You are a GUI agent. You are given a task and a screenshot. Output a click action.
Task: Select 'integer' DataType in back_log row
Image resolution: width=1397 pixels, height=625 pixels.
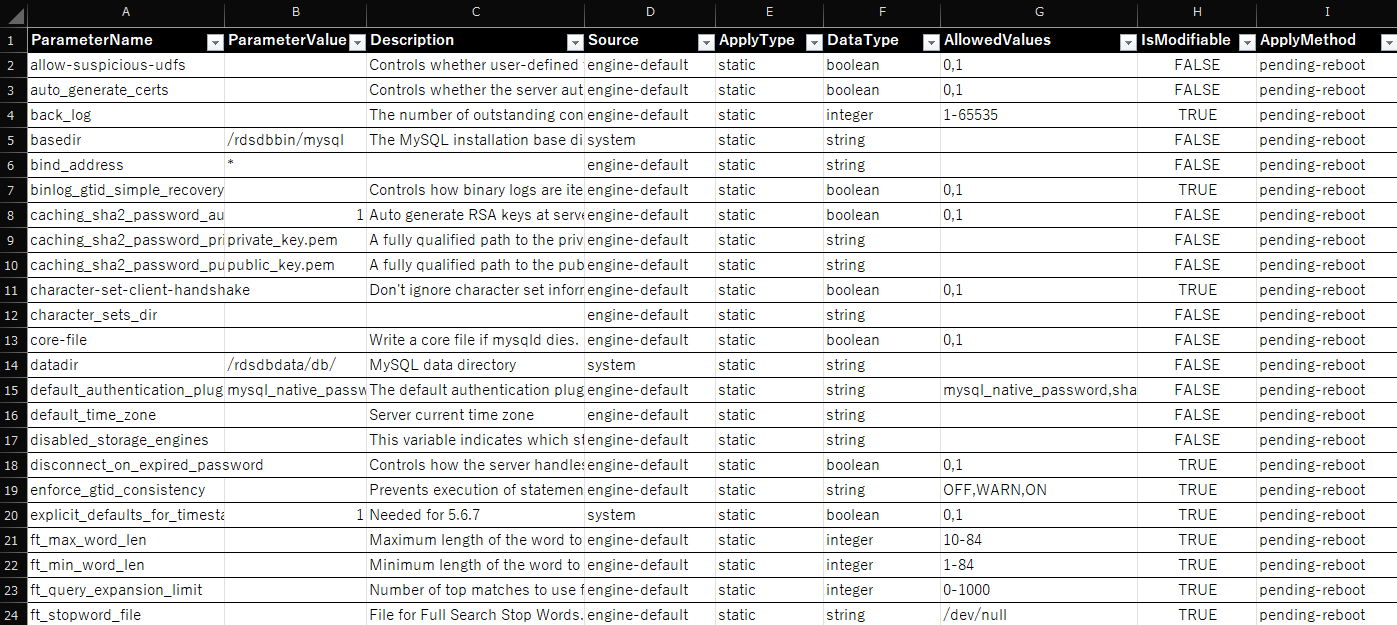pos(882,115)
